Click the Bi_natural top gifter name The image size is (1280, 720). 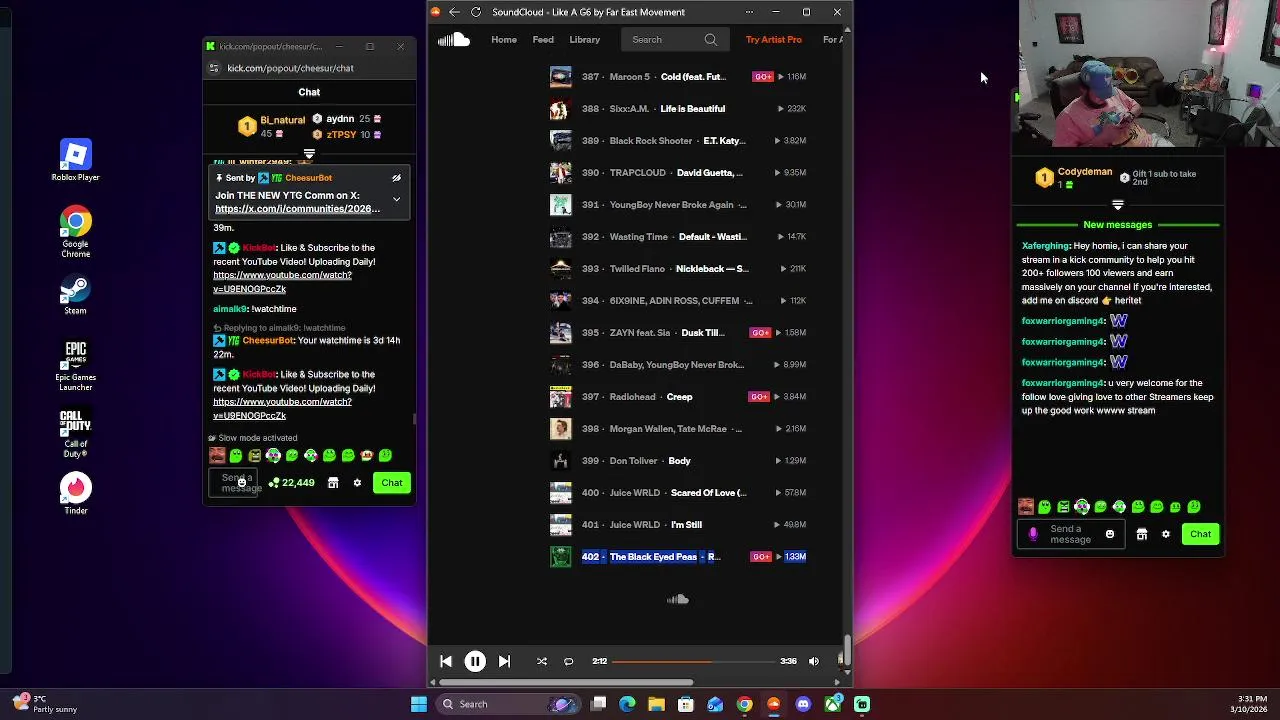(x=283, y=120)
